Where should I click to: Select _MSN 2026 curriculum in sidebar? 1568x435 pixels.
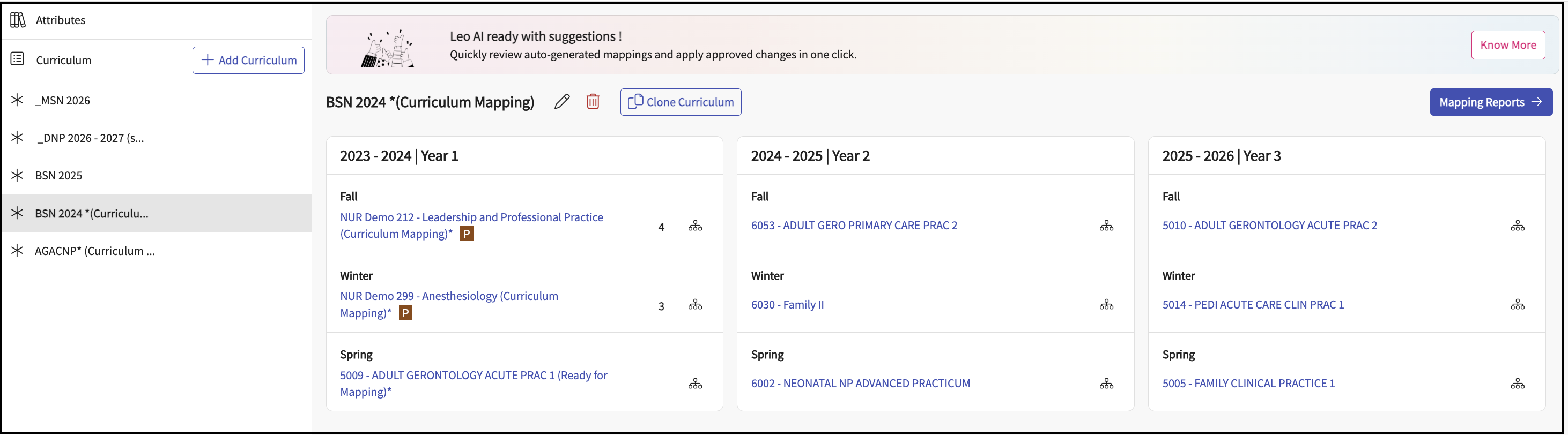(x=62, y=100)
